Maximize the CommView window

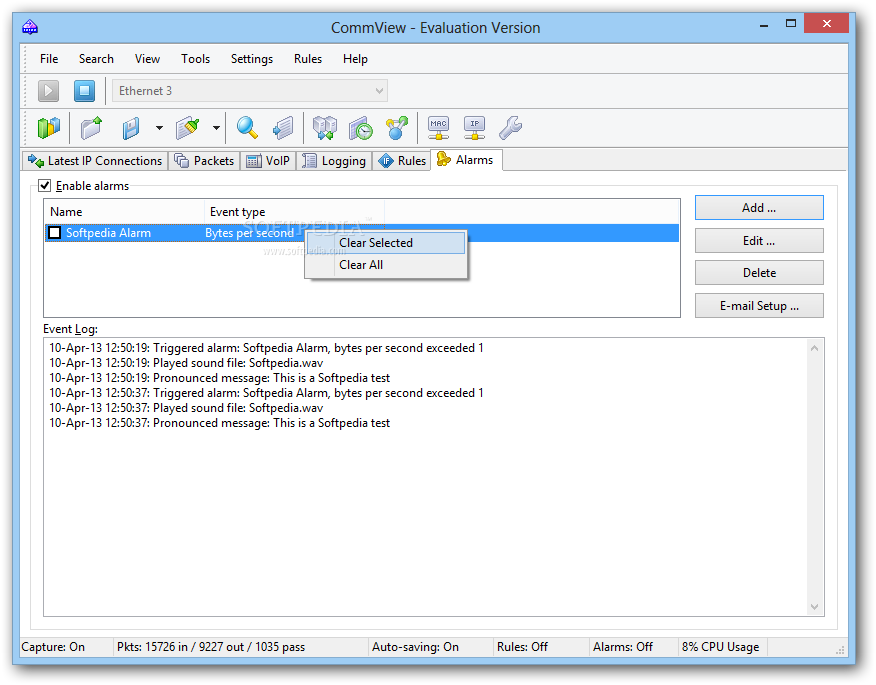click(791, 23)
